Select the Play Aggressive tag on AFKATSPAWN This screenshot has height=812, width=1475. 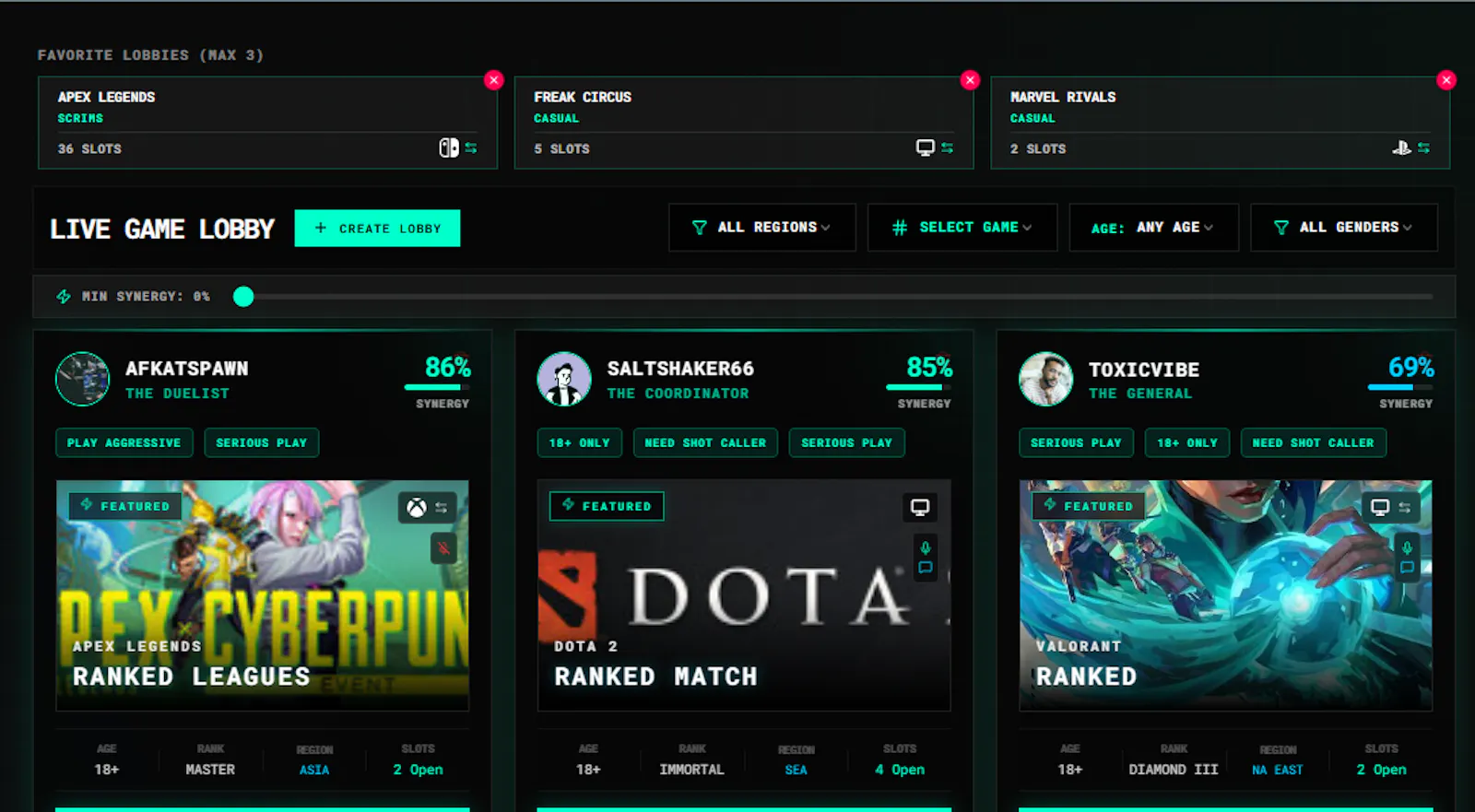pos(124,443)
